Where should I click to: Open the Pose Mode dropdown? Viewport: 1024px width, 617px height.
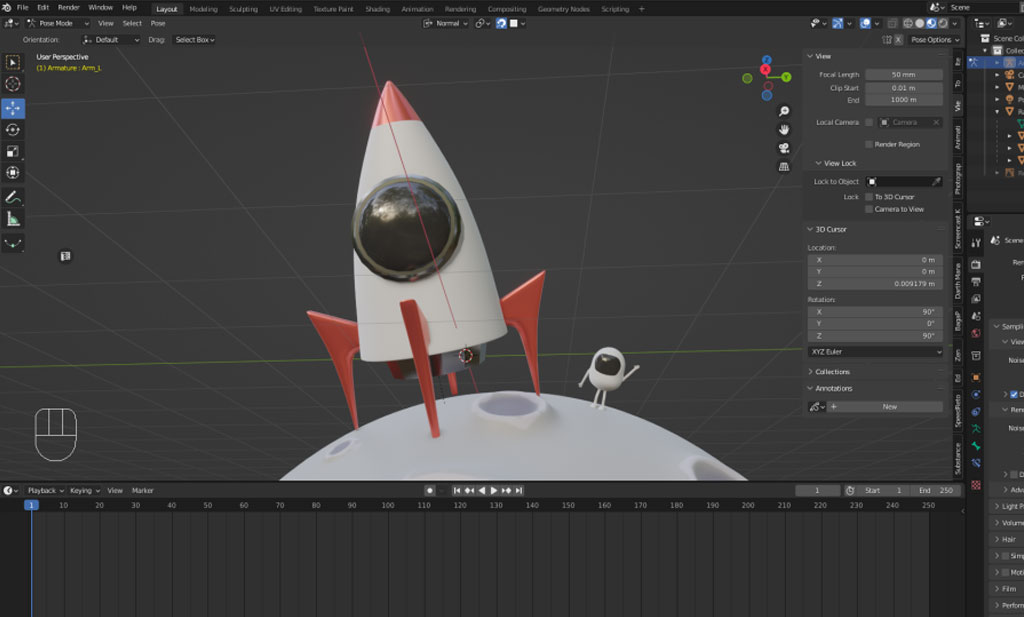point(59,23)
